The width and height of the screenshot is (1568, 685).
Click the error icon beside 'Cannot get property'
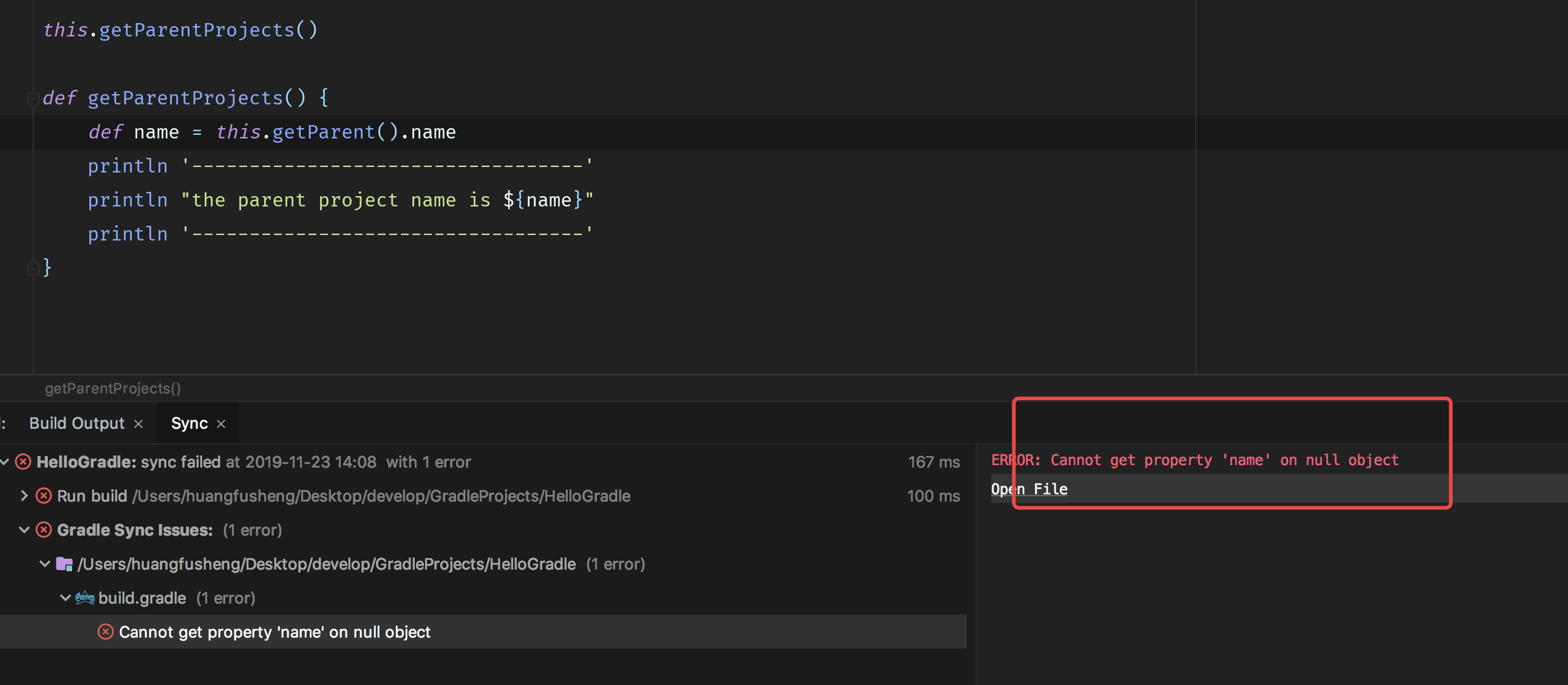coord(105,632)
